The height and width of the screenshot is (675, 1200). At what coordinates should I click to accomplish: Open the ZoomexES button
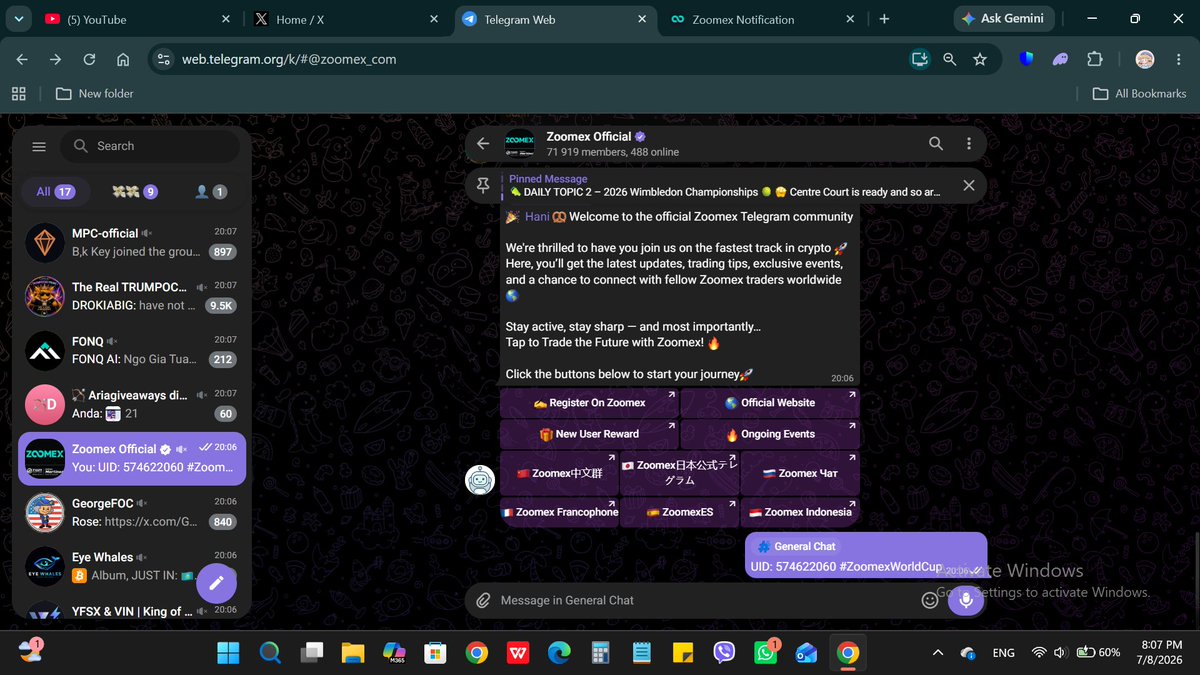click(680, 512)
